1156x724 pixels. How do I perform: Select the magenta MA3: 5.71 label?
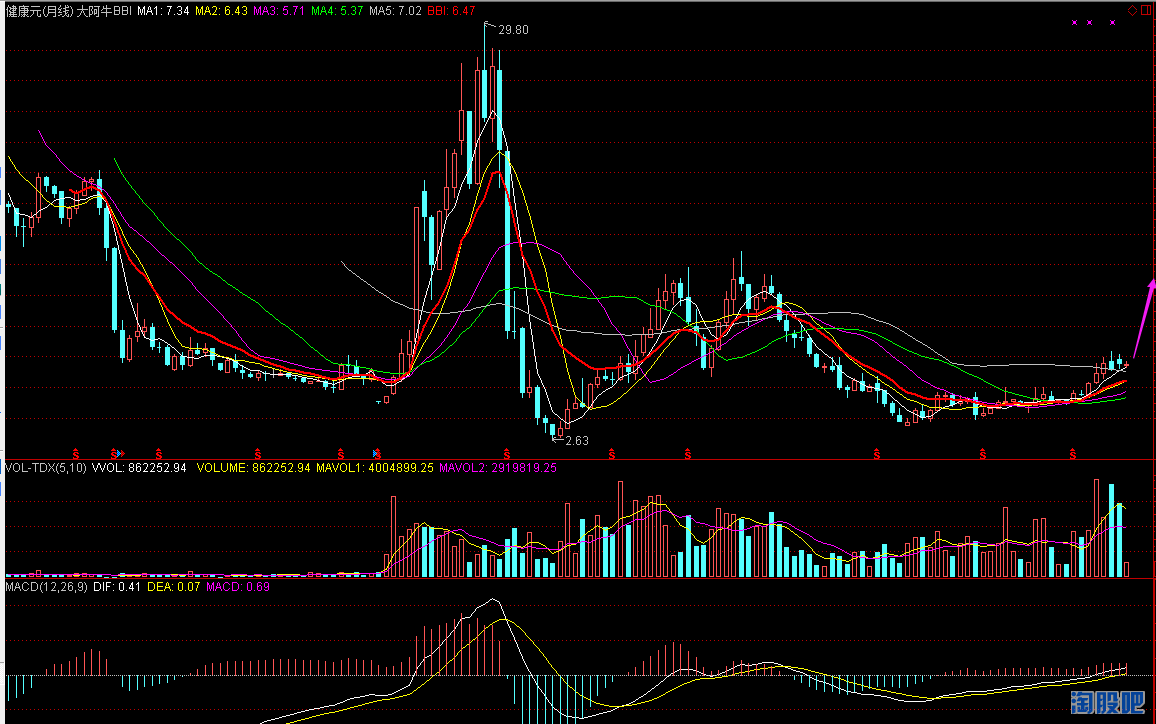pos(279,11)
